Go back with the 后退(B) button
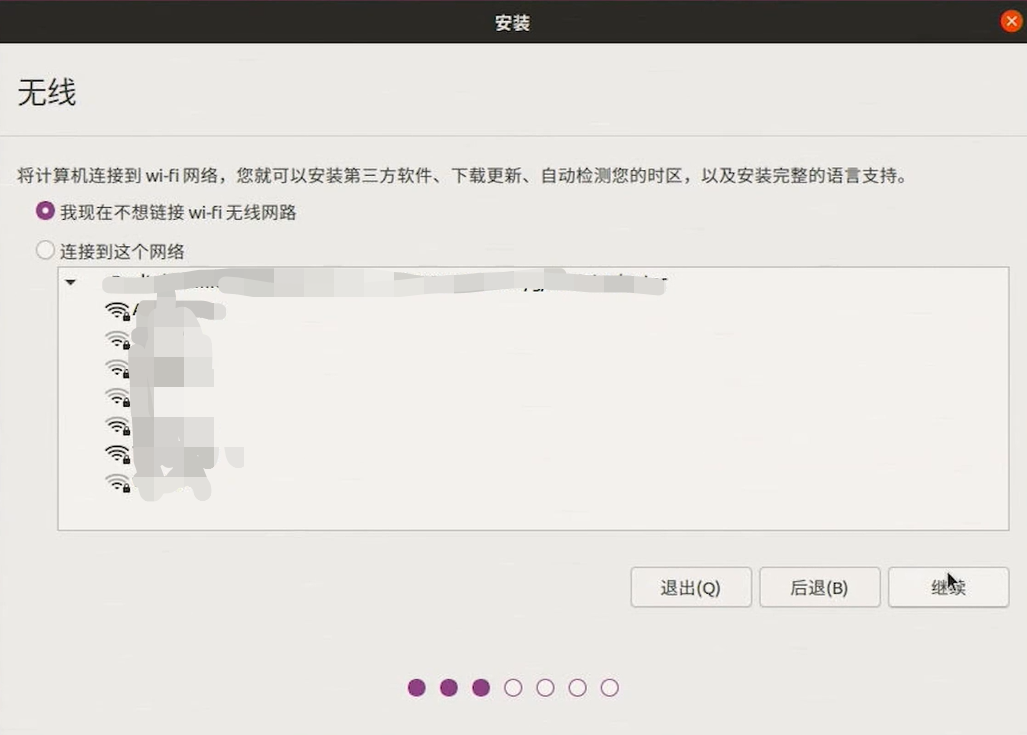This screenshot has height=735, width=1027. coord(819,587)
